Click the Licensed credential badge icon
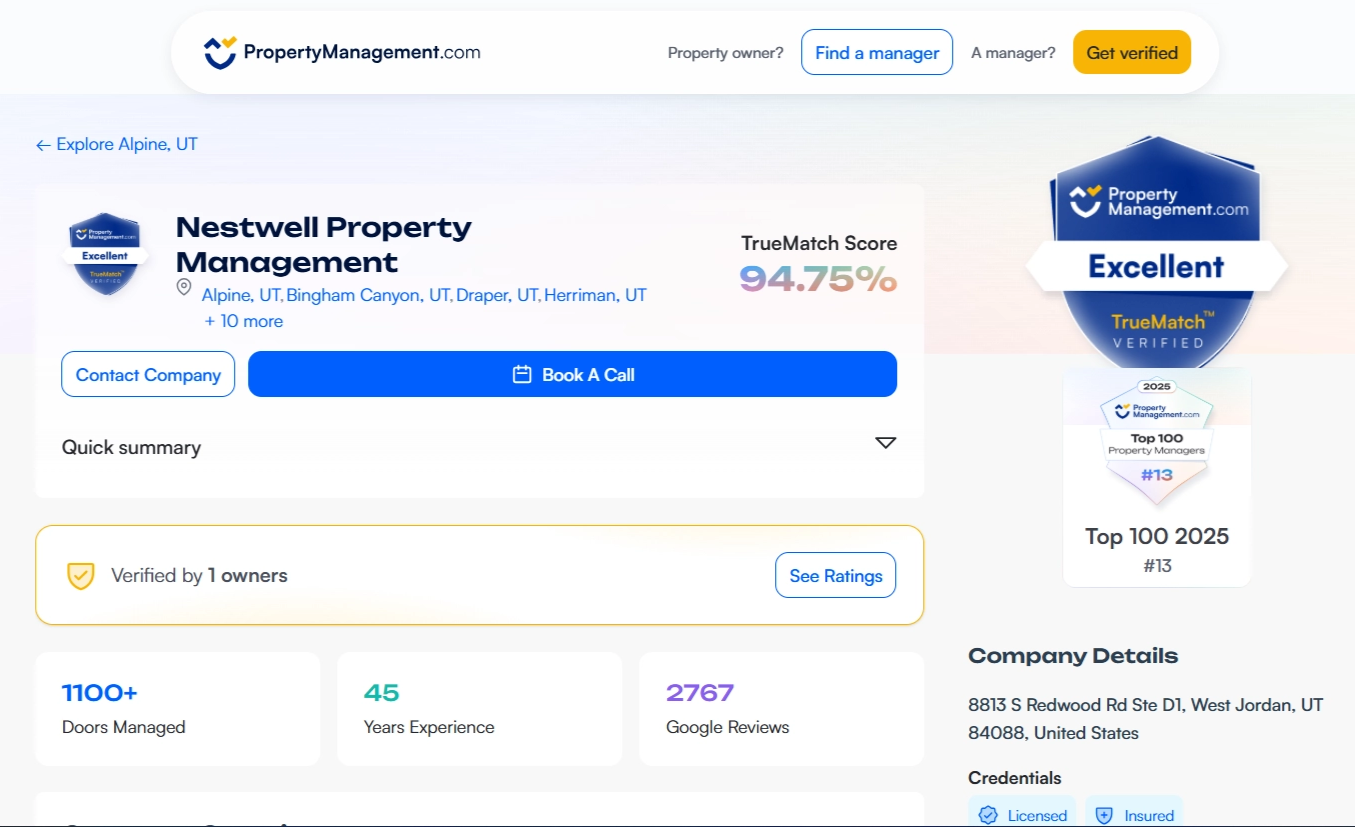 coord(989,814)
